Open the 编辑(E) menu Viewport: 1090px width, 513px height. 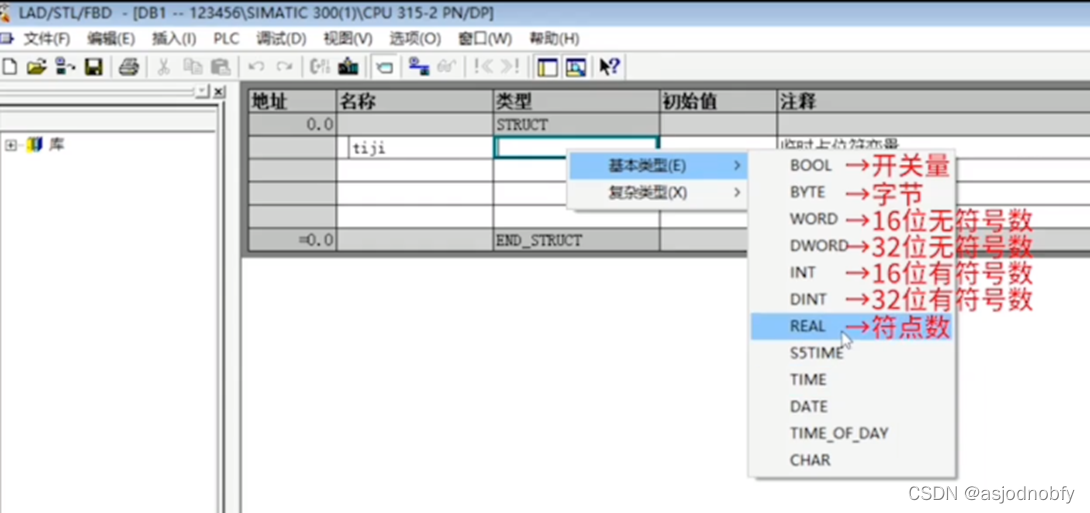[111, 38]
